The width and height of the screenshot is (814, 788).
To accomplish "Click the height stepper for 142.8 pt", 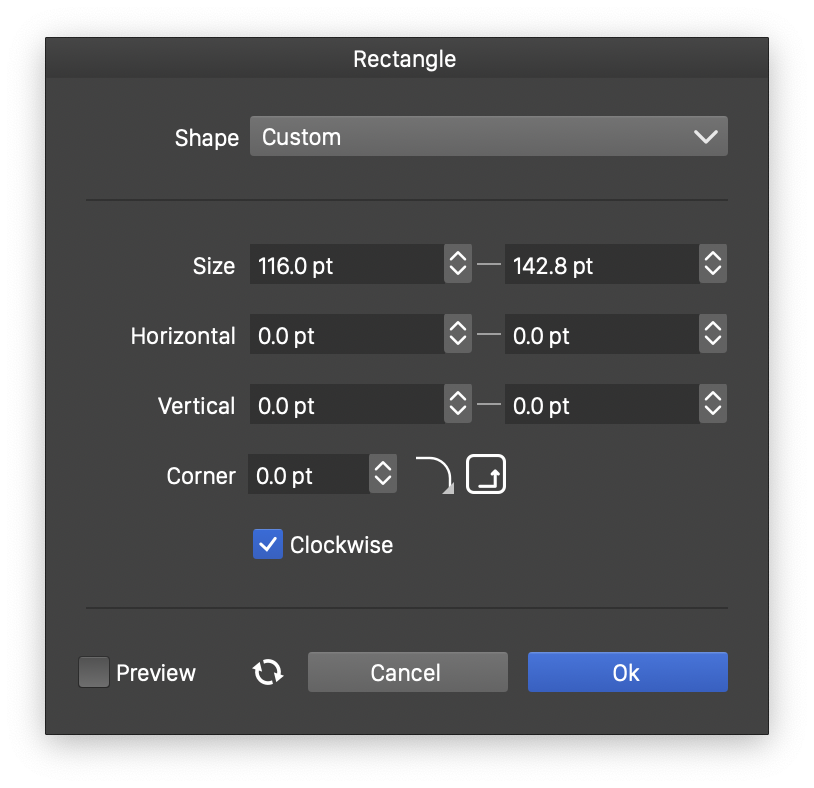I will coord(713,265).
